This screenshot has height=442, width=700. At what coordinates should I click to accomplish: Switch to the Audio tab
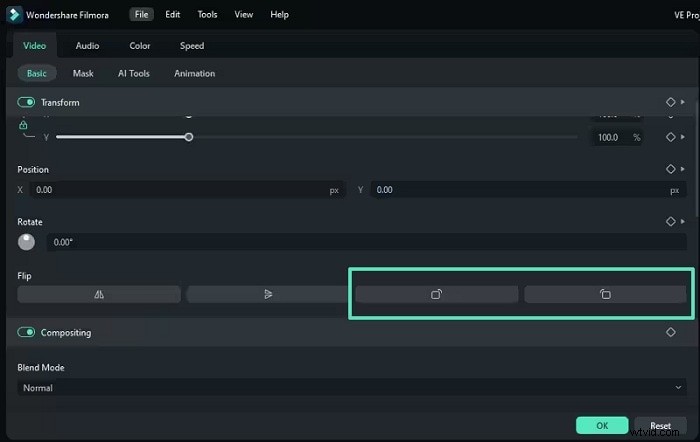pos(87,46)
